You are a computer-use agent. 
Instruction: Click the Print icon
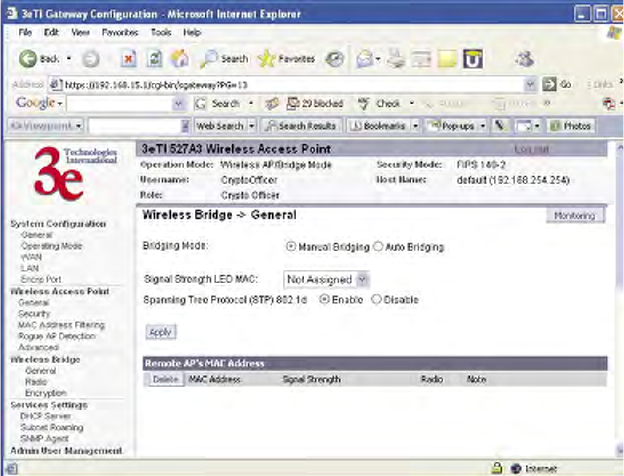tap(396, 59)
